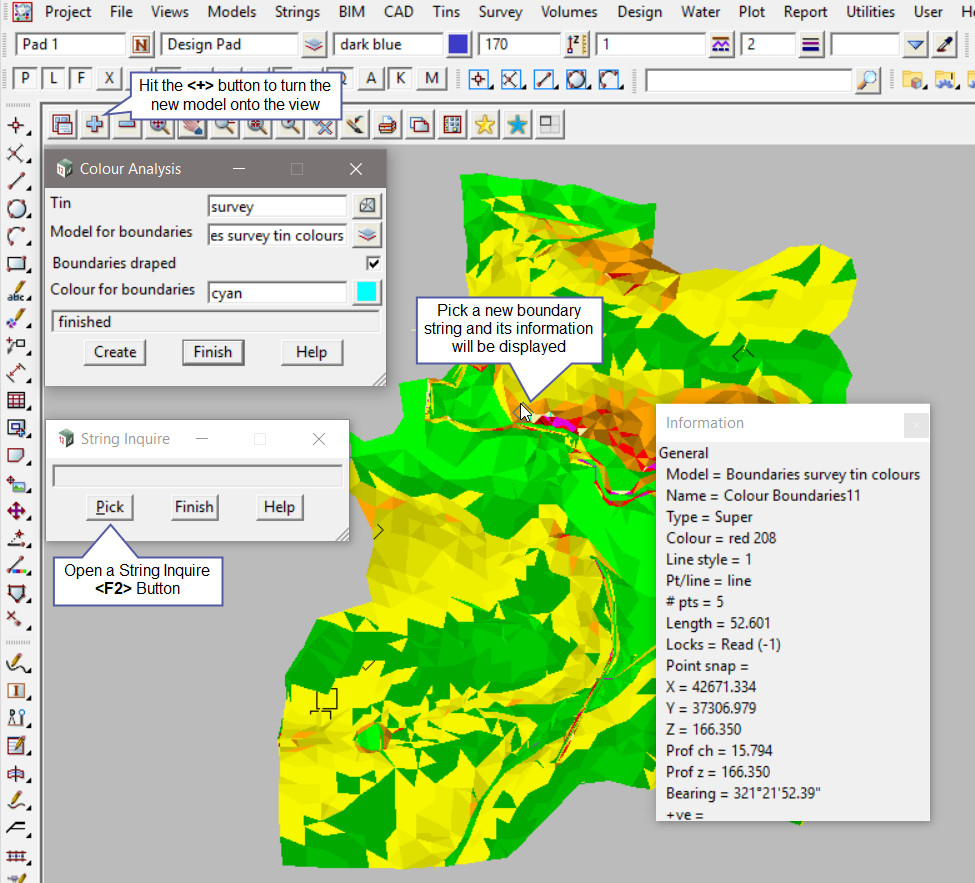975x883 pixels.
Task: Expand the line weight selector next to 2
Action: [811, 45]
